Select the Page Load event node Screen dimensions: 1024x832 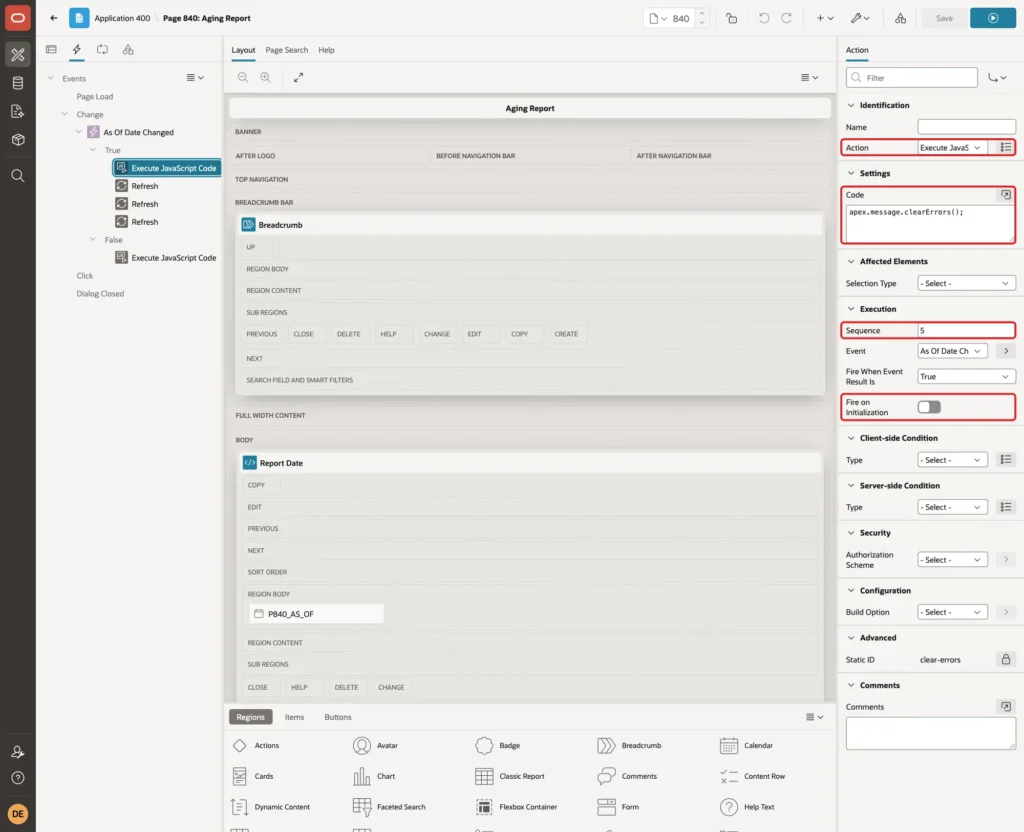click(x=95, y=97)
